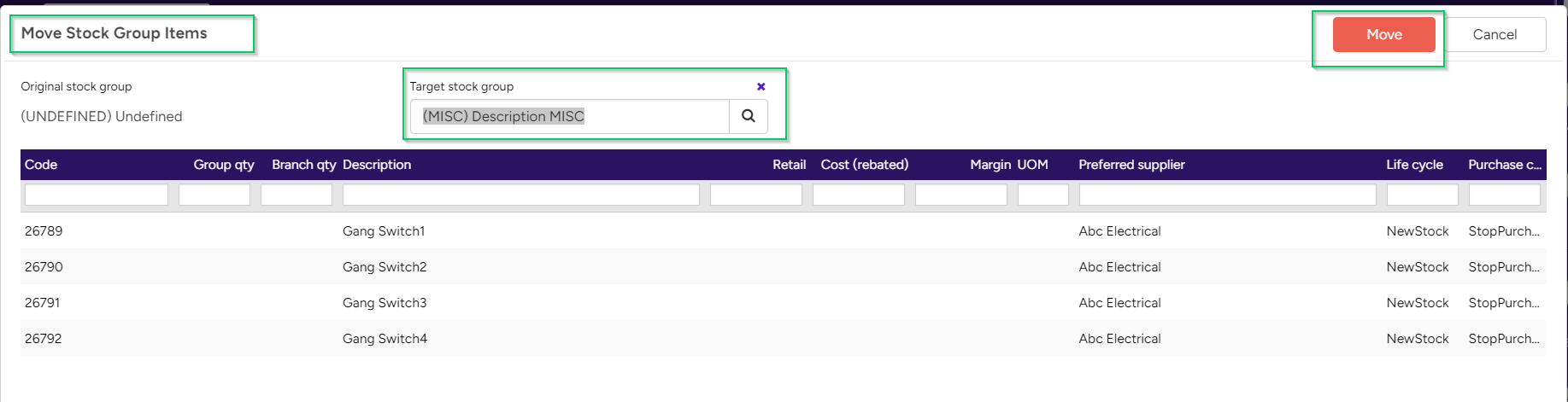Viewport: 1568px width, 402px height.
Task: Click the Move Stock Group Items title
Action: (x=115, y=33)
